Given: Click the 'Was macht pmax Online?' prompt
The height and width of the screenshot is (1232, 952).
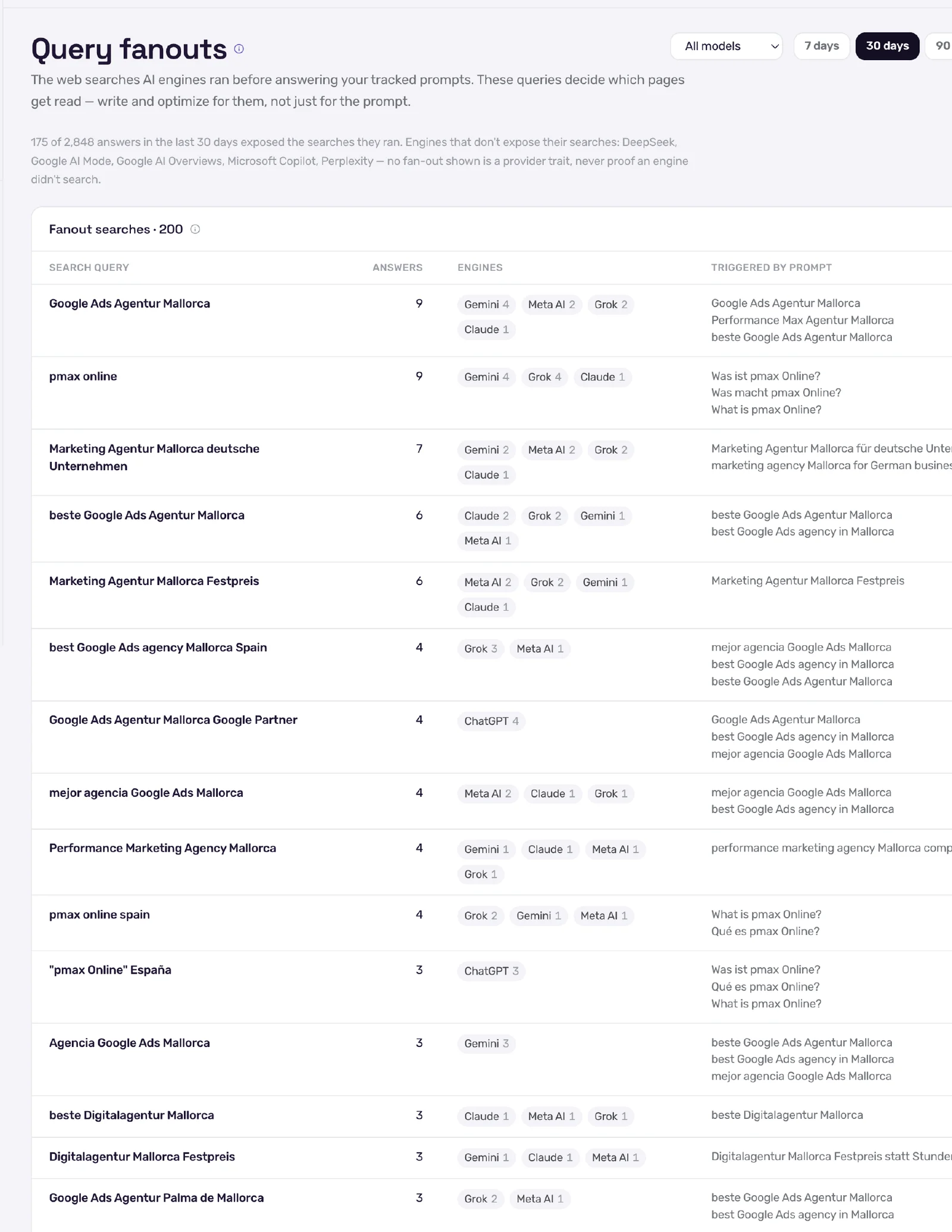Looking at the screenshot, I should click(776, 393).
